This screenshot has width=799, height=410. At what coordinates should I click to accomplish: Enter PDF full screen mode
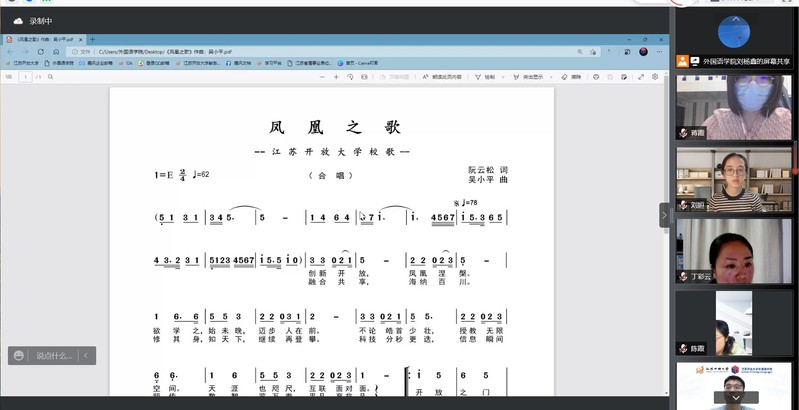click(641, 77)
